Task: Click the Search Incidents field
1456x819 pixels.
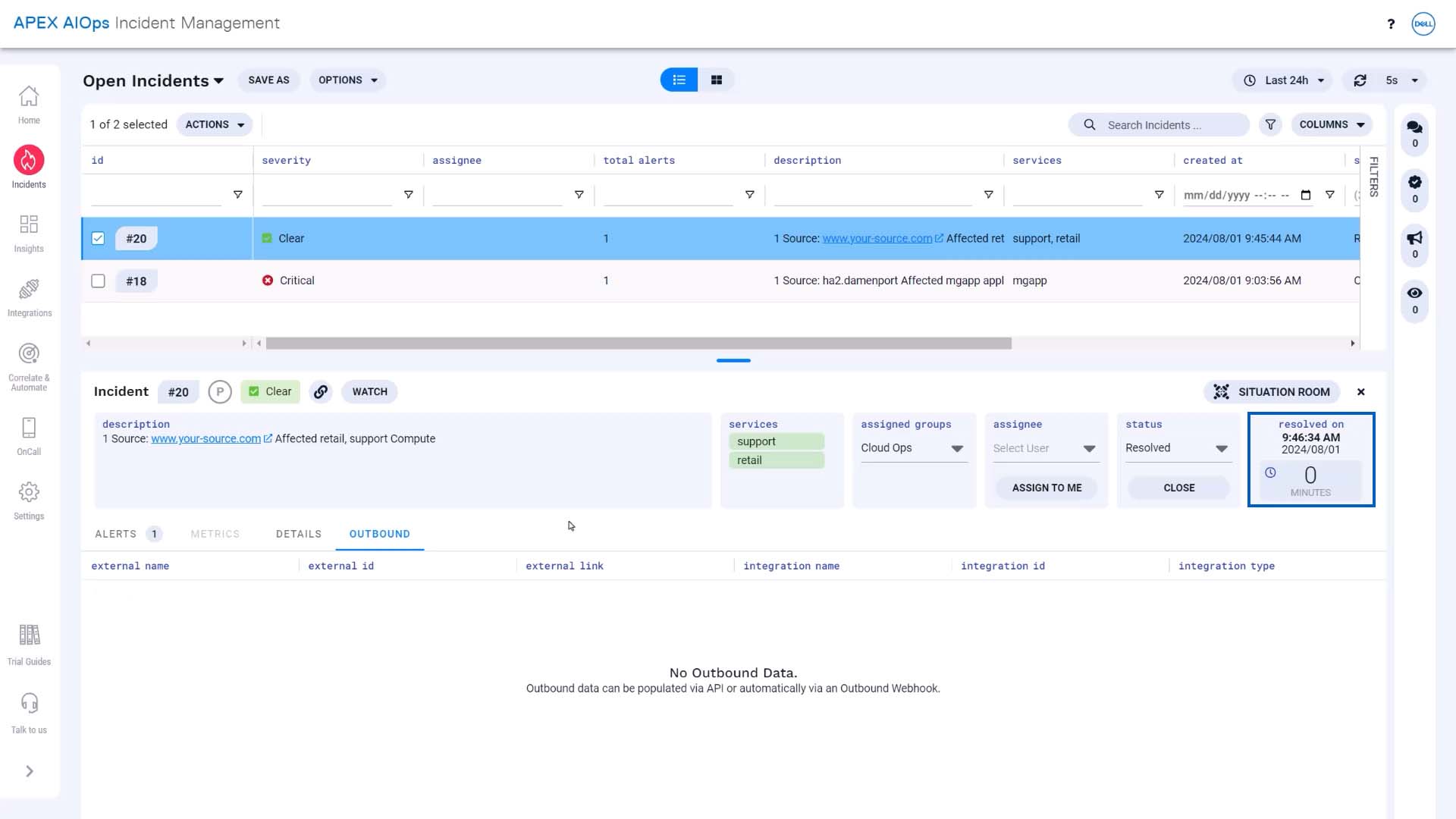Action: (1159, 124)
